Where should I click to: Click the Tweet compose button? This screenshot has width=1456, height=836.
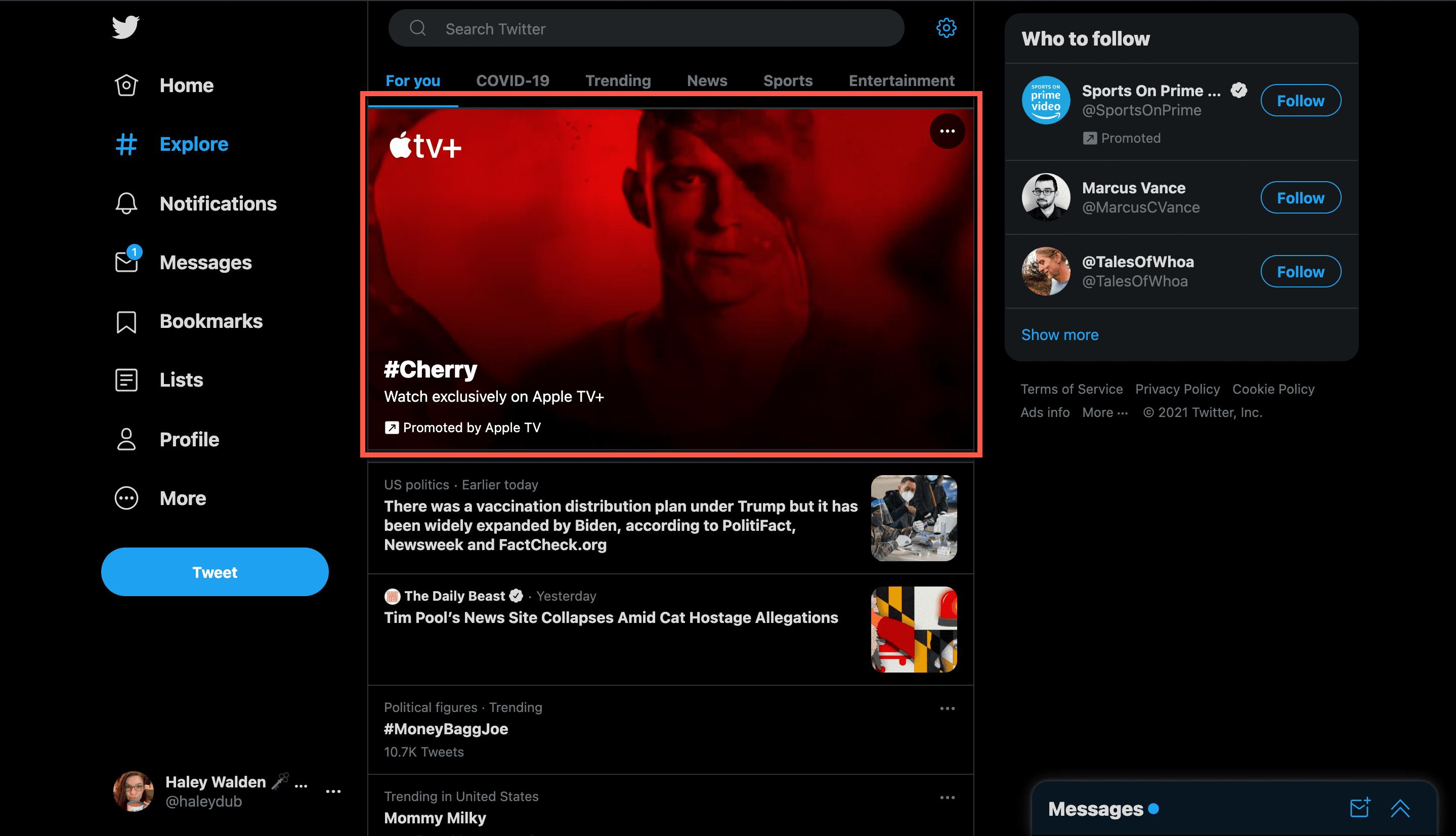pyautogui.click(x=214, y=572)
